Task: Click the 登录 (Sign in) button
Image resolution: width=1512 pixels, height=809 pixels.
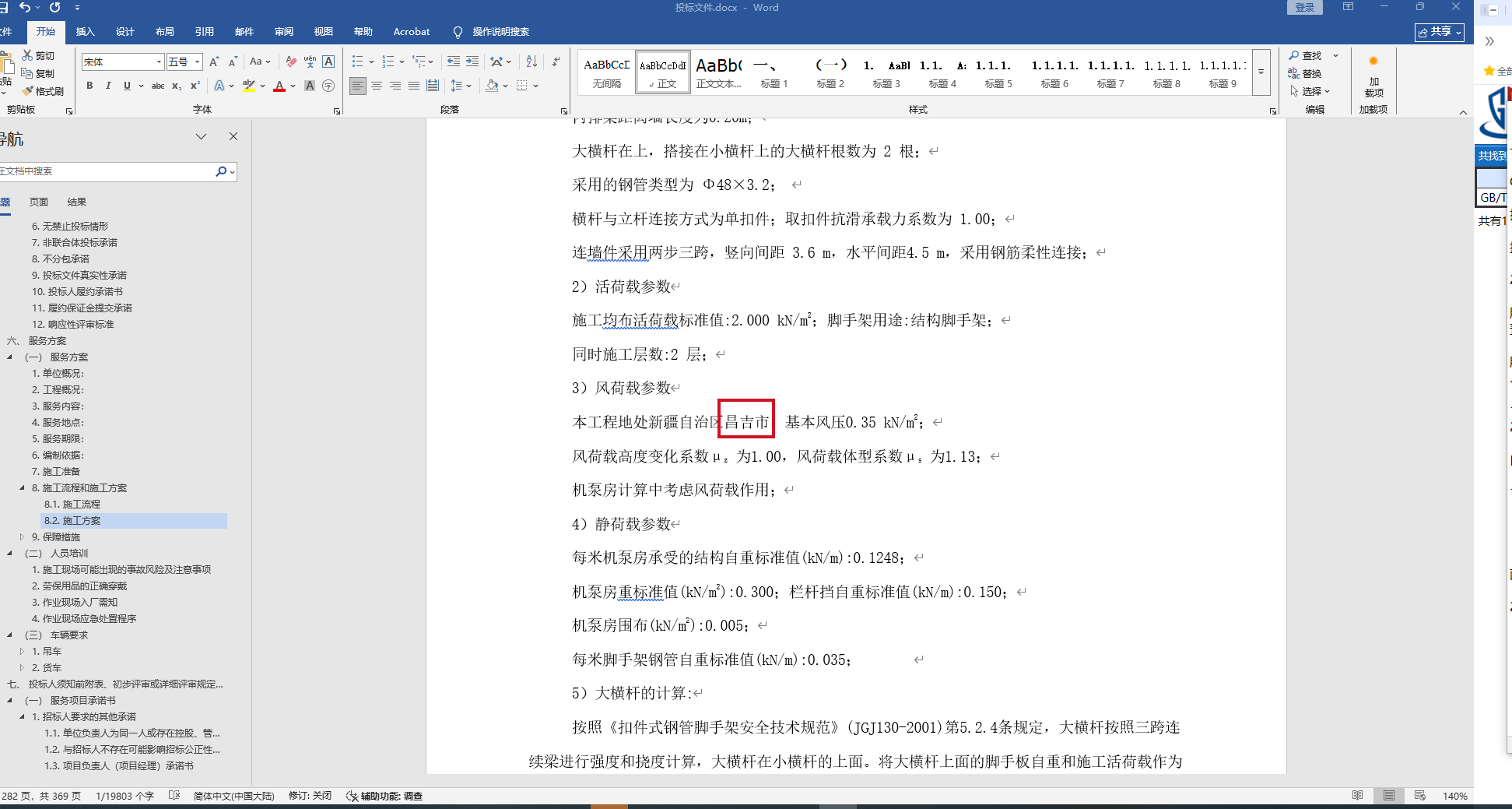Action: [1305, 8]
